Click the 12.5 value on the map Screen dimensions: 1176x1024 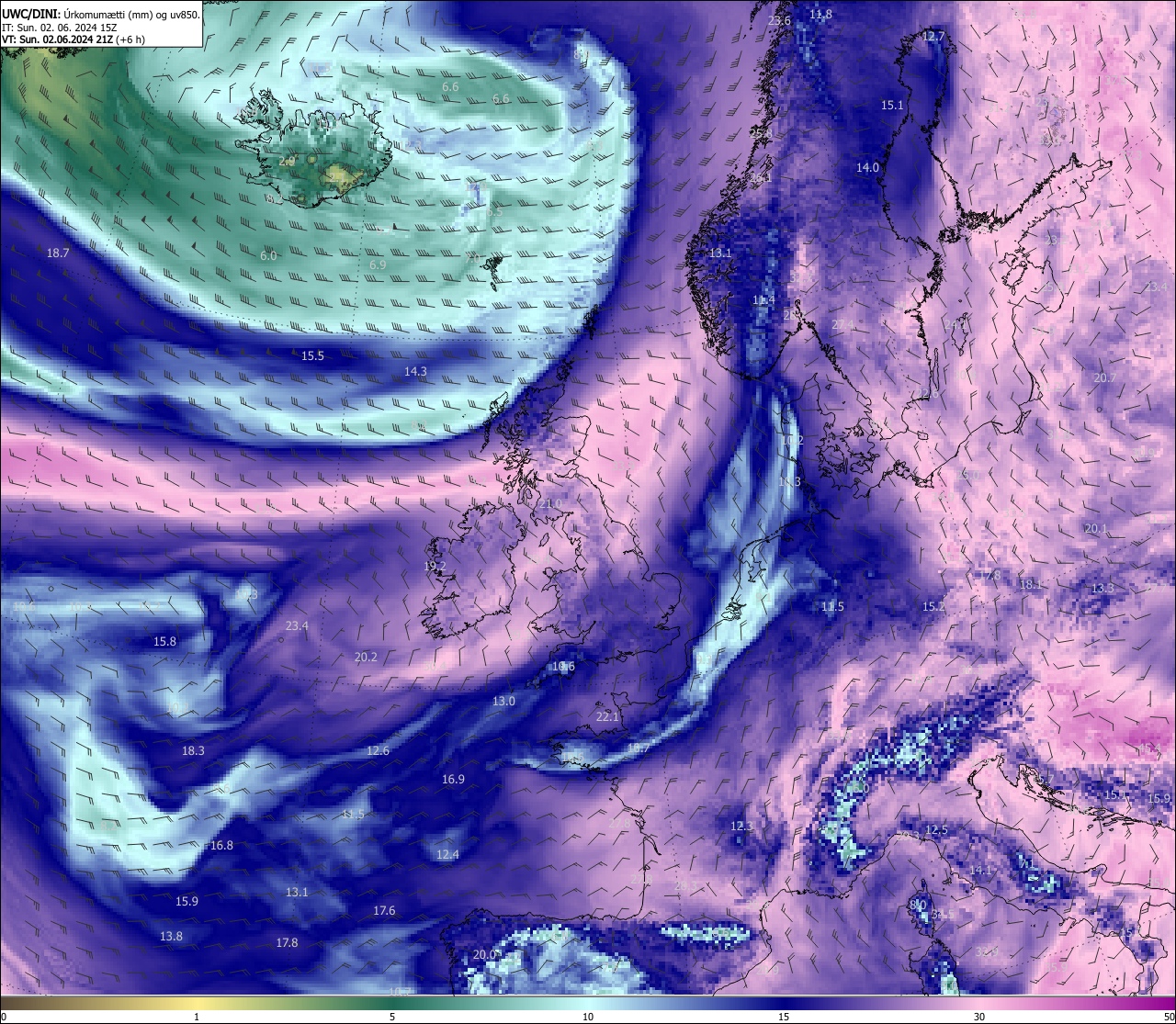coord(936,830)
